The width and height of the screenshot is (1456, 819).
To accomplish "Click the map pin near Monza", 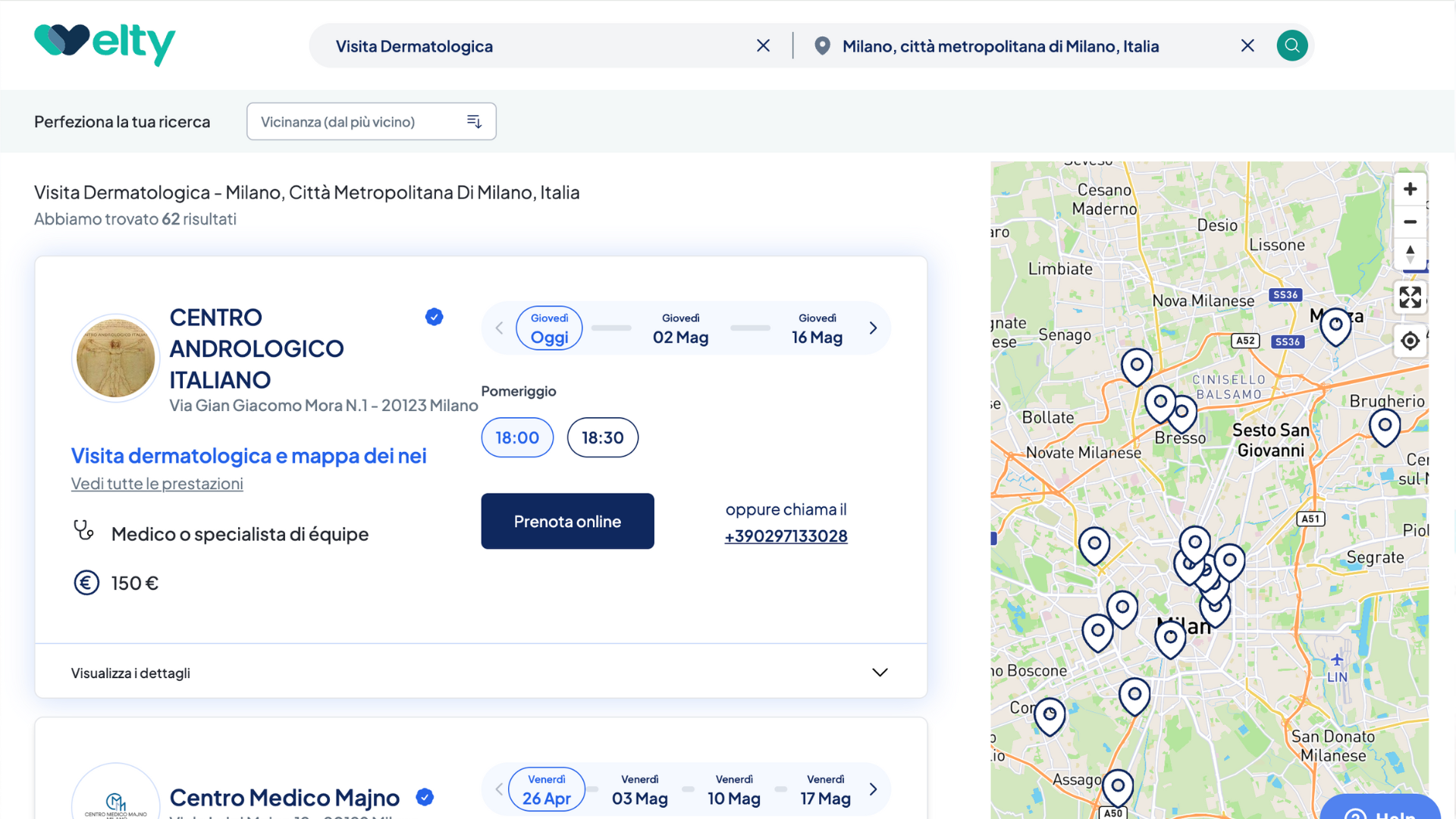I will (x=1335, y=327).
